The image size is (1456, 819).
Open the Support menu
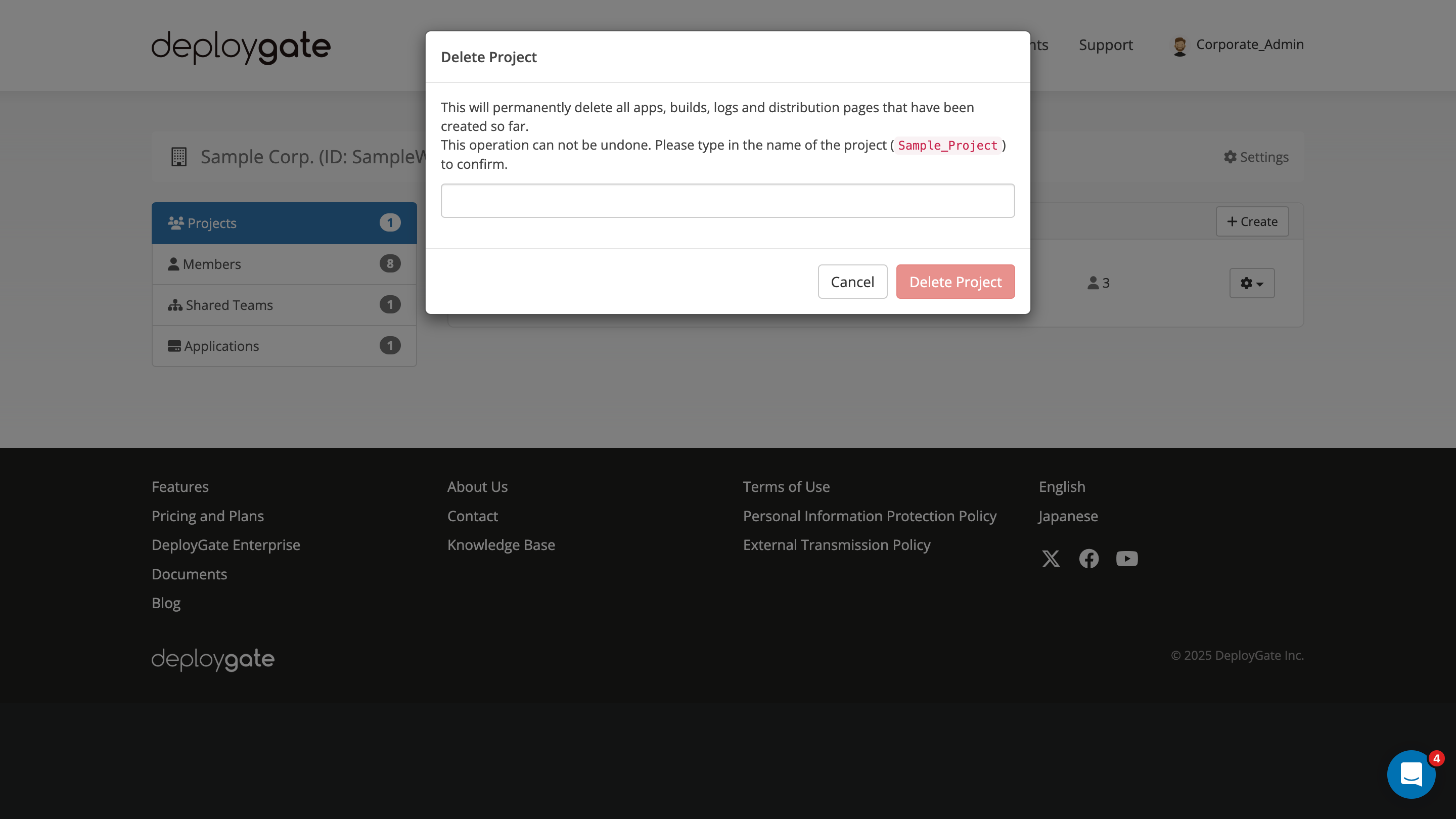(1106, 44)
